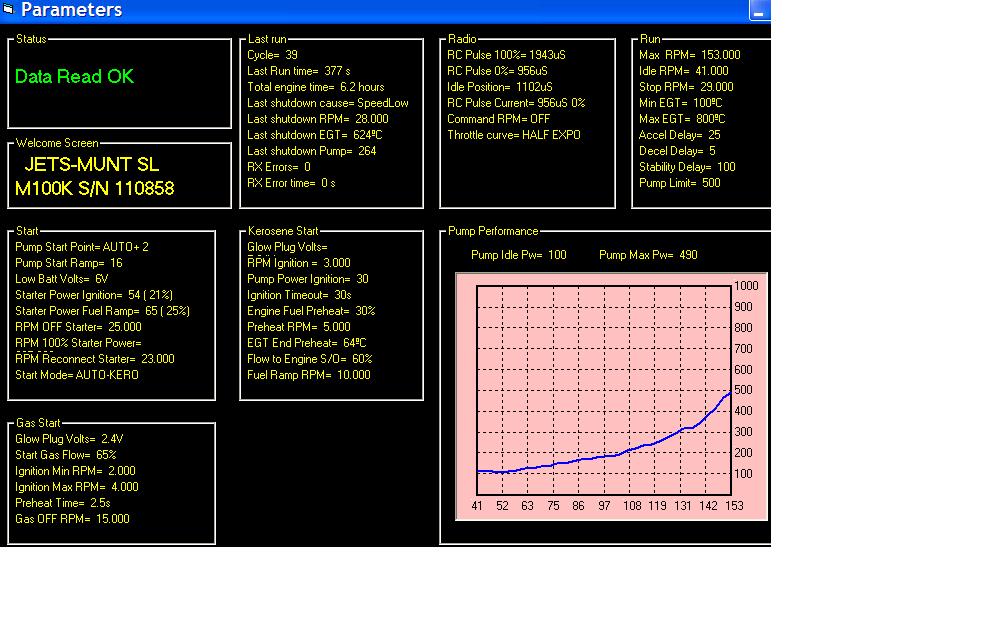The width and height of the screenshot is (1006, 619).
Task: Click the Max RPM value in Run panel
Action: pos(689,55)
